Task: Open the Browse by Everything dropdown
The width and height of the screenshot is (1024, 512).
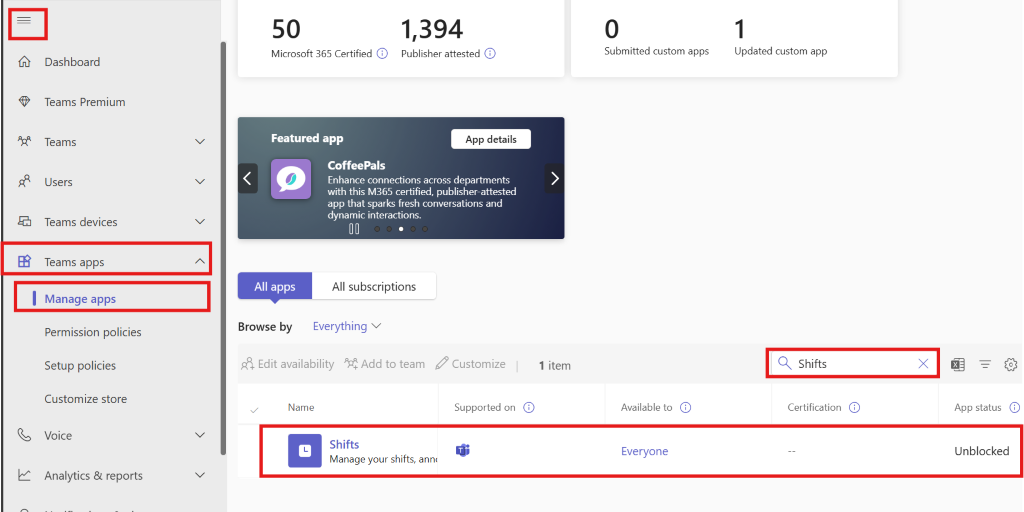Action: (347, 326)
